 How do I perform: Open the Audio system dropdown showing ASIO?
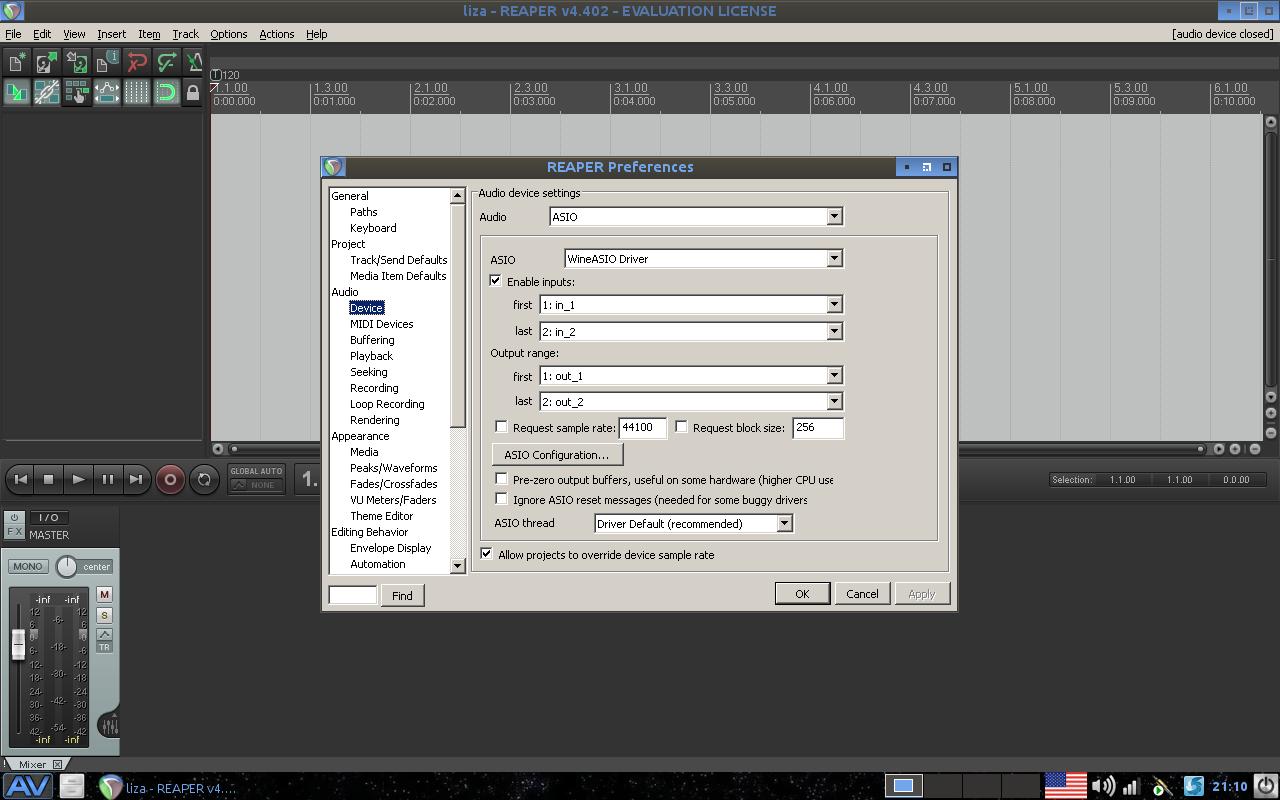pos(696,217)
